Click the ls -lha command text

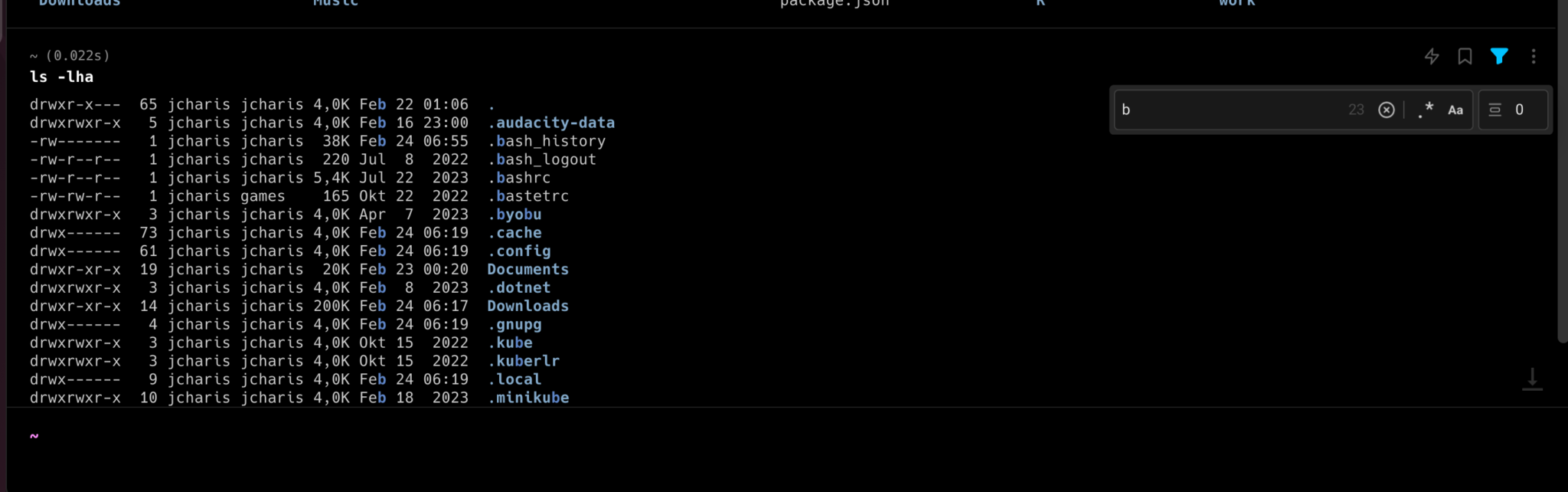(x=62, y=77)
